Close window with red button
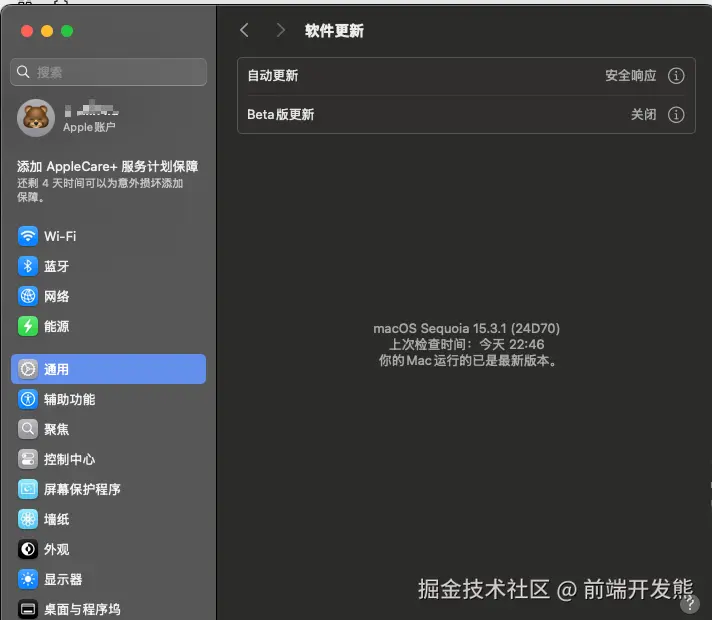 click(27, 31)
